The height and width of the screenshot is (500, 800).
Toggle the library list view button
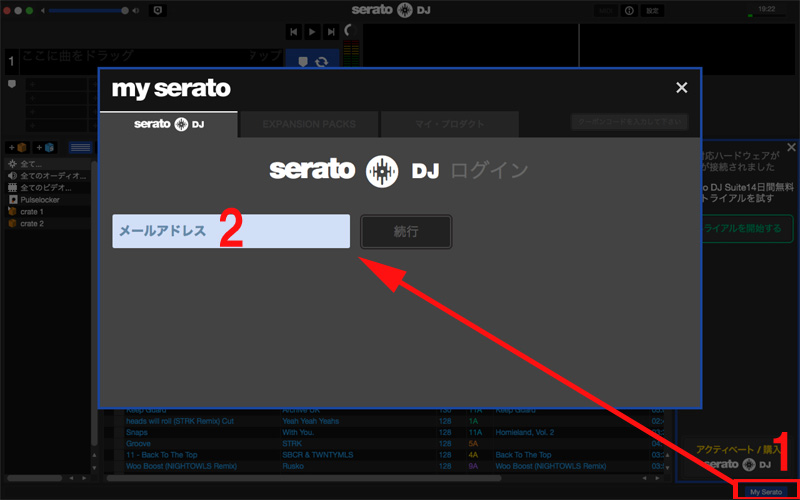click(x=80, y=148)
